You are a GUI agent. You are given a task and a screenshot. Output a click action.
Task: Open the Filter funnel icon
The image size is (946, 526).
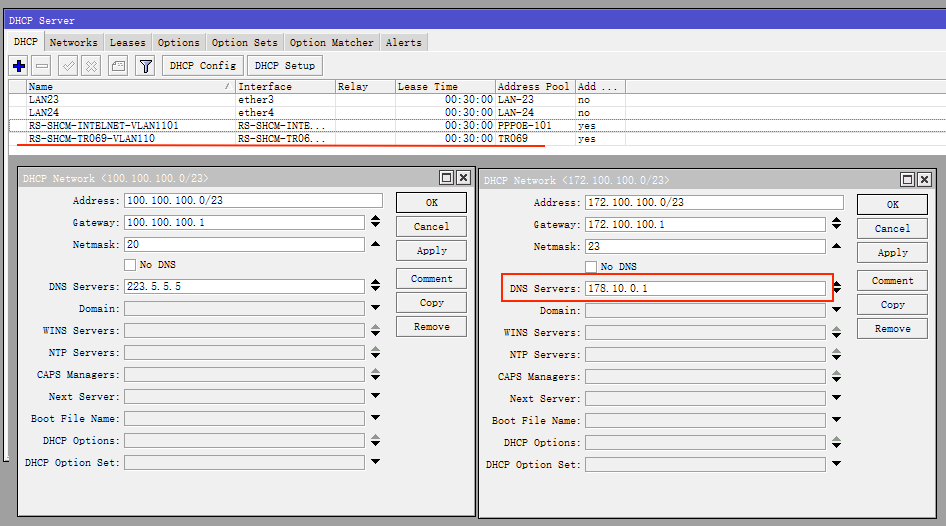coord(145,66)
